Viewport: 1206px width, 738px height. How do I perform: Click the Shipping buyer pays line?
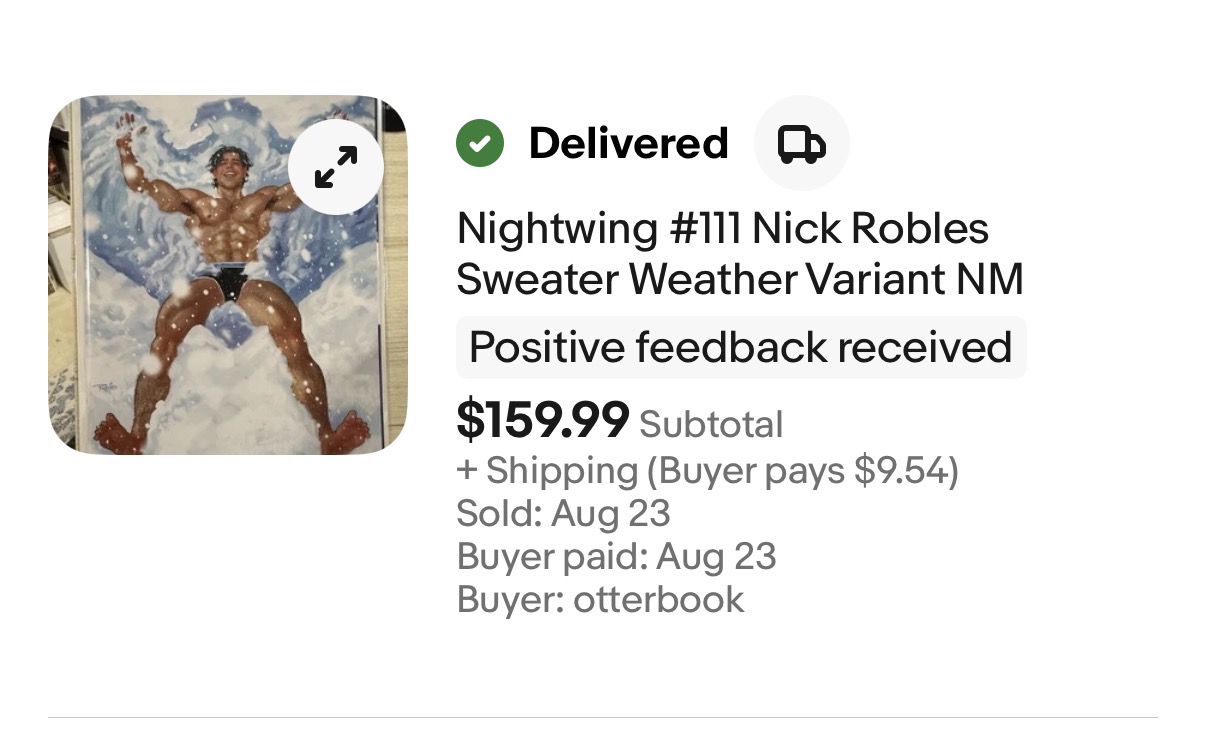[708, 470]
